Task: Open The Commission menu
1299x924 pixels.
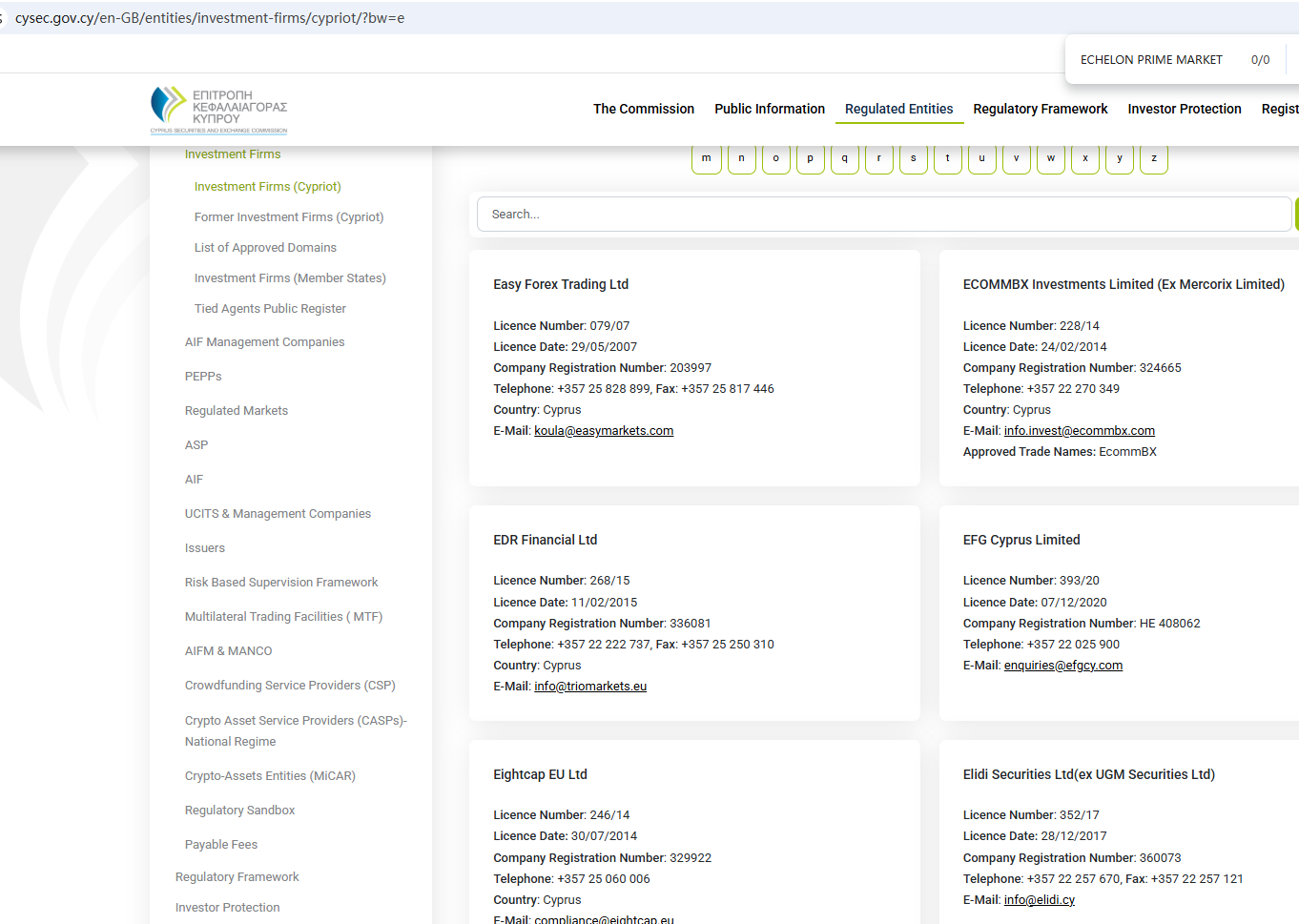Action: point(643,109)
